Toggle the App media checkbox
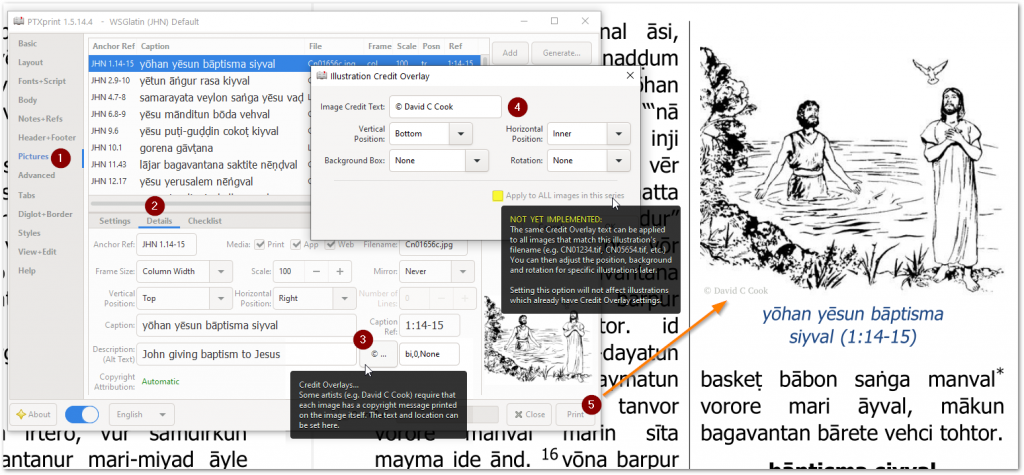1024x475 pixels. (294, 244)
